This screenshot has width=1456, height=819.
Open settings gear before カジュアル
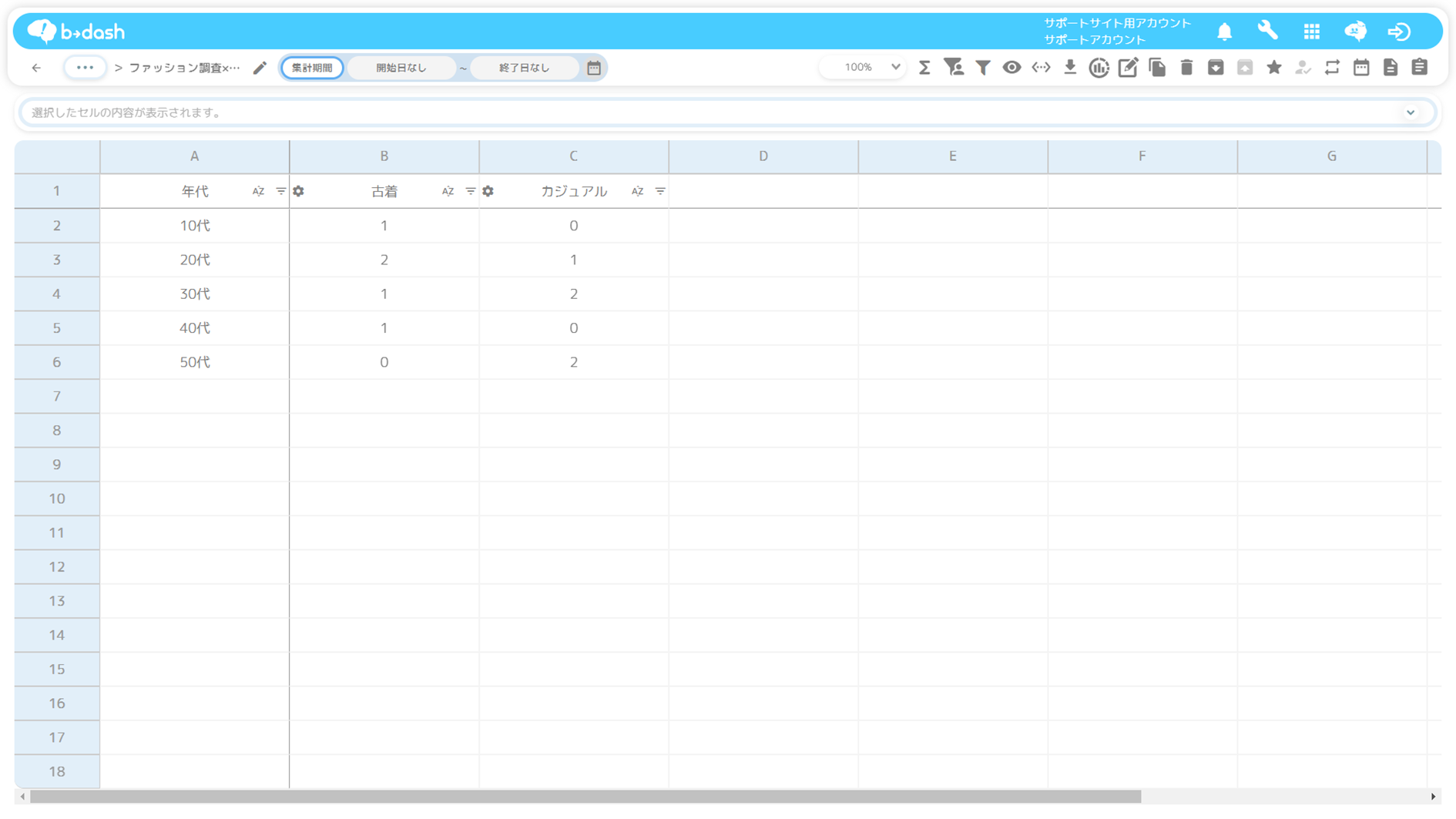(488, 191)
